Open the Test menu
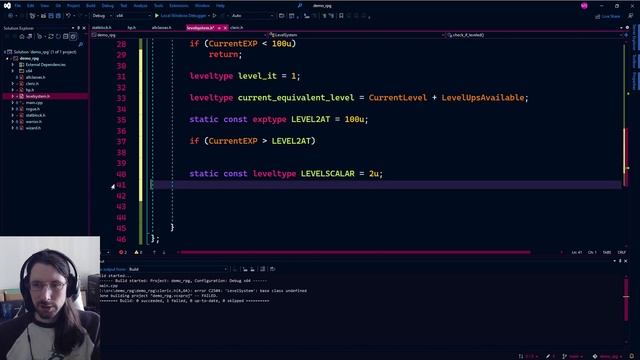This screenshot has height=360, width=640. [x=124, y=6]
